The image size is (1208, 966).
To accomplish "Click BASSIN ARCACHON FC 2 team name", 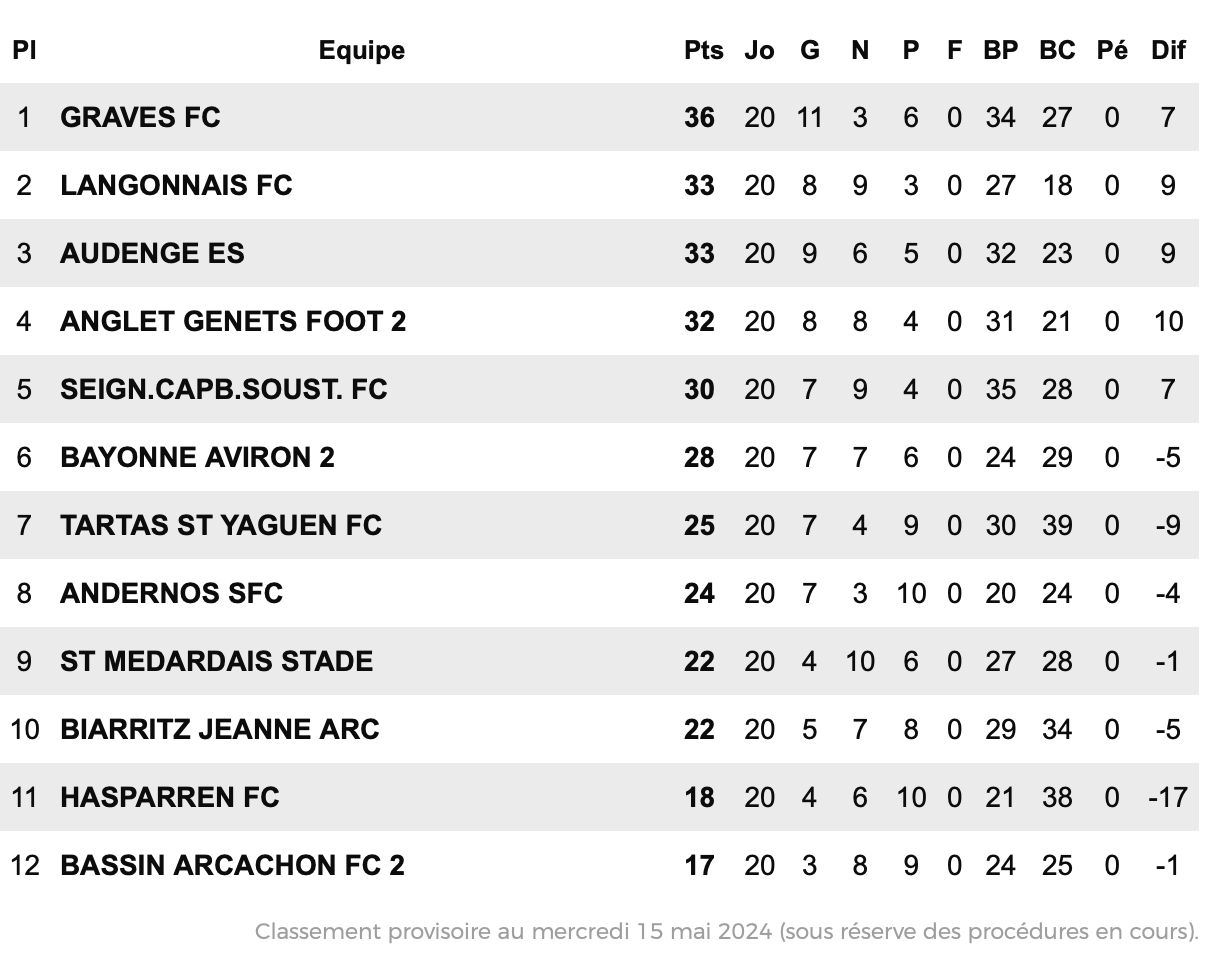I will click(x=232, y=865).
